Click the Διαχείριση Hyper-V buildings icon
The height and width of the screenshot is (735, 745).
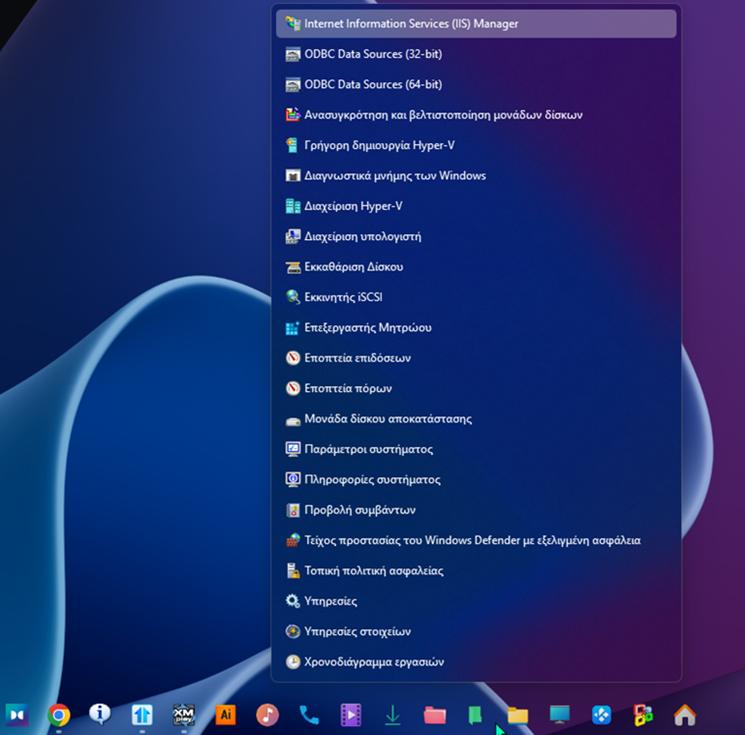click(293, 206)
